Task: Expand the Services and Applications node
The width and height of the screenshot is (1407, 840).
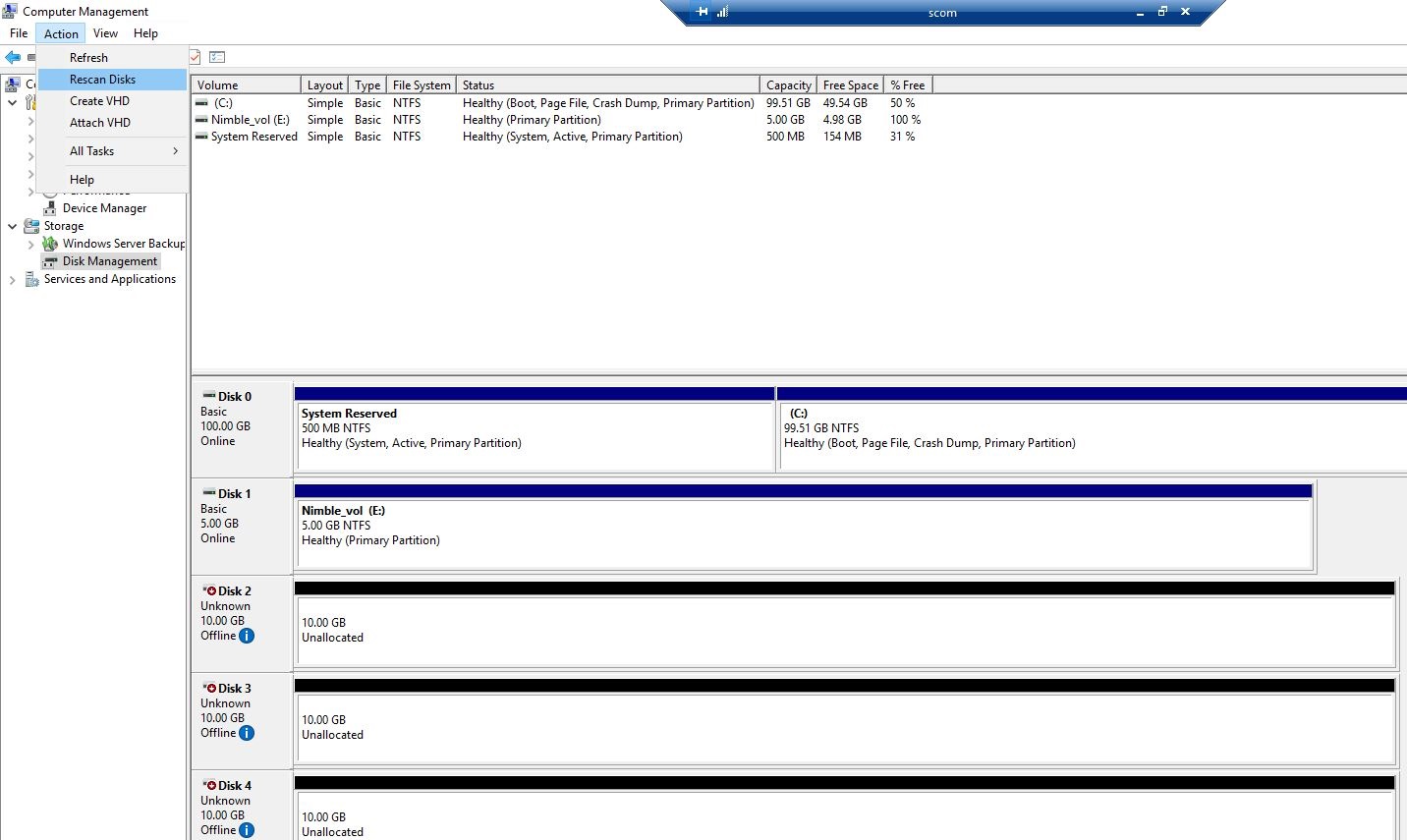Action: pyautogui.click(x=12, y=280)
